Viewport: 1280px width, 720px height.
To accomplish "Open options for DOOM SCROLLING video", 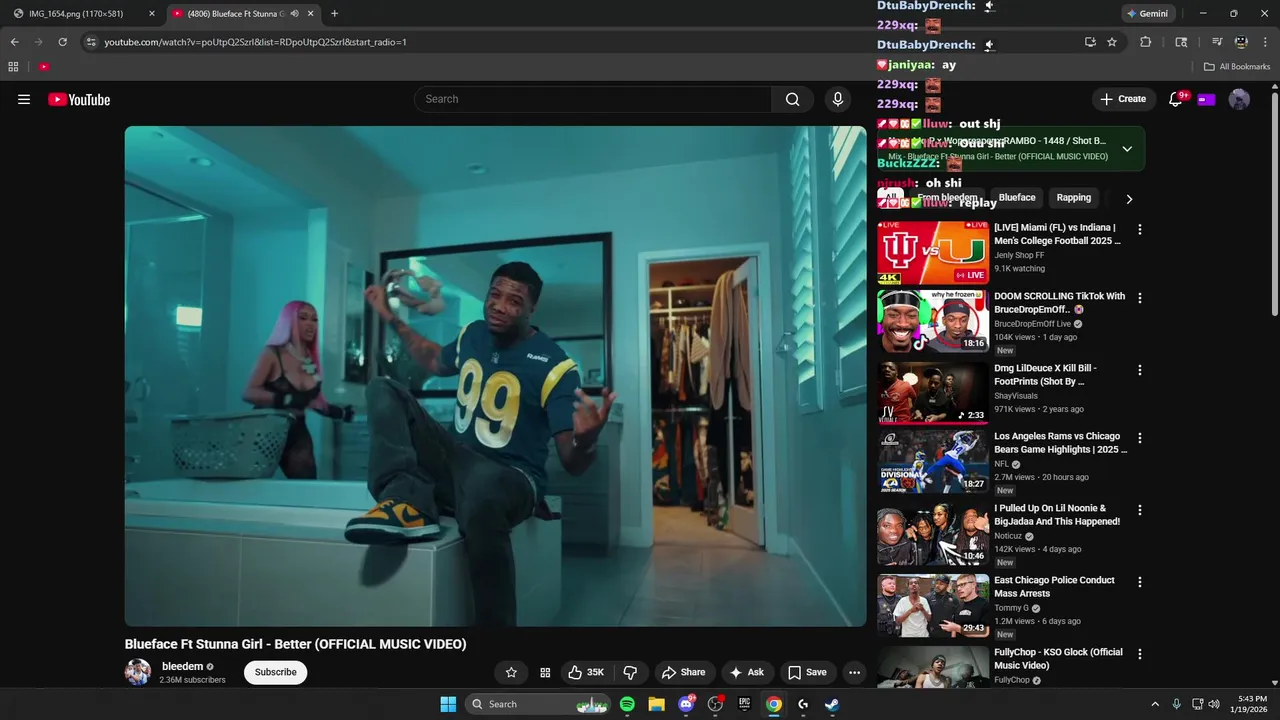I will [1139, 298].
